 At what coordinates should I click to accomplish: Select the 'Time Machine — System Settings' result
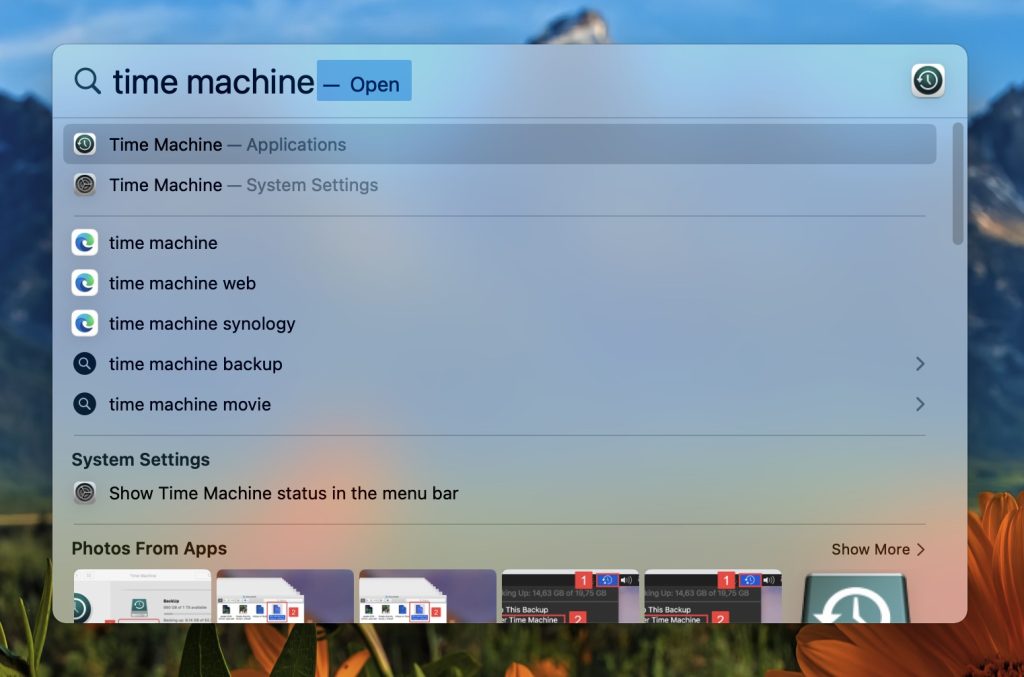[243, 185]
